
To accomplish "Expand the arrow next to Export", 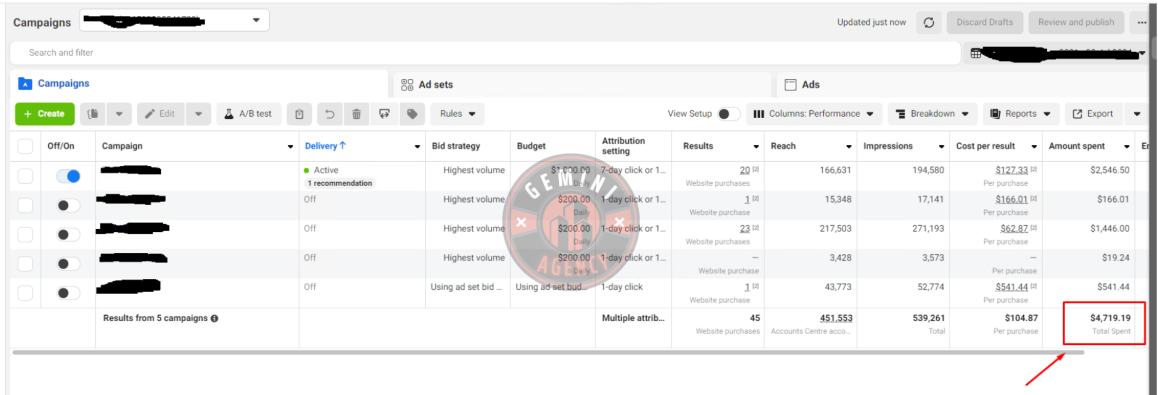I will [x=1137, y=114].
